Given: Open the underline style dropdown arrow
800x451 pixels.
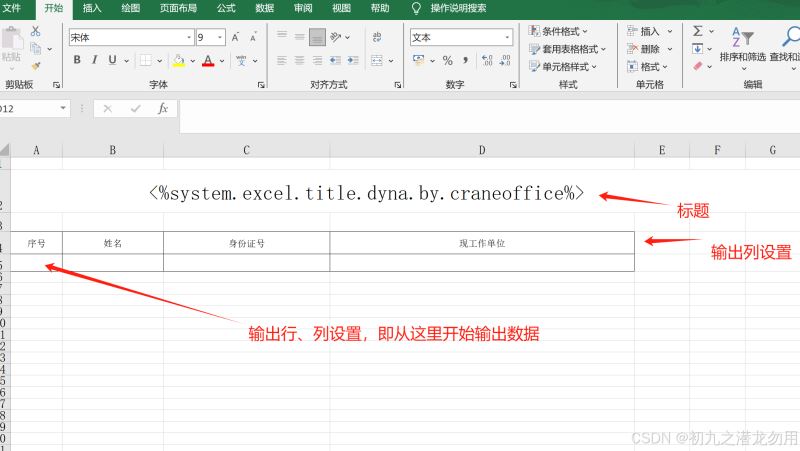Looking at the screenshot, I should (x=127, y=61).
